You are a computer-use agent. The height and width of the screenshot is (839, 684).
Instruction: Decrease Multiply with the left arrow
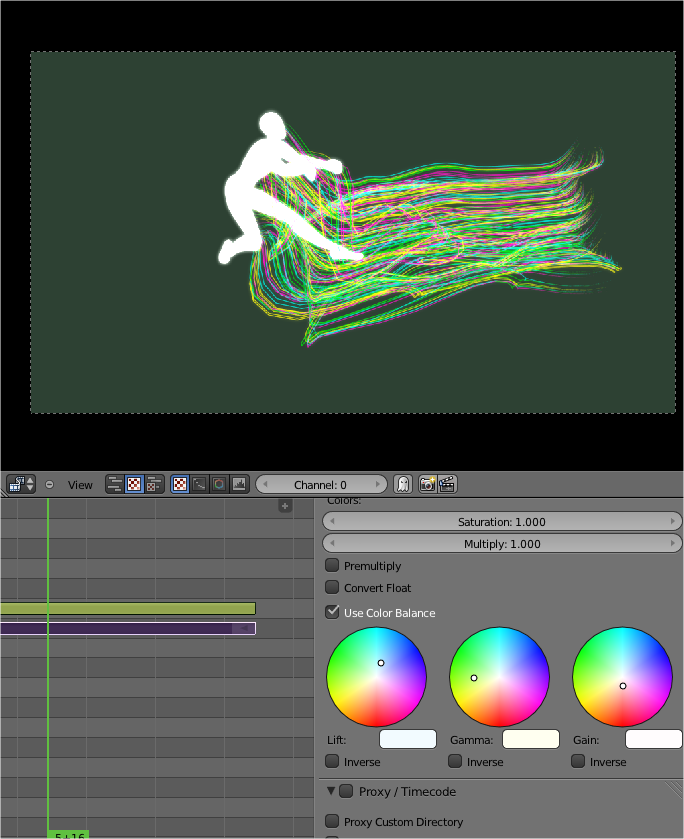tap(332, 544)
